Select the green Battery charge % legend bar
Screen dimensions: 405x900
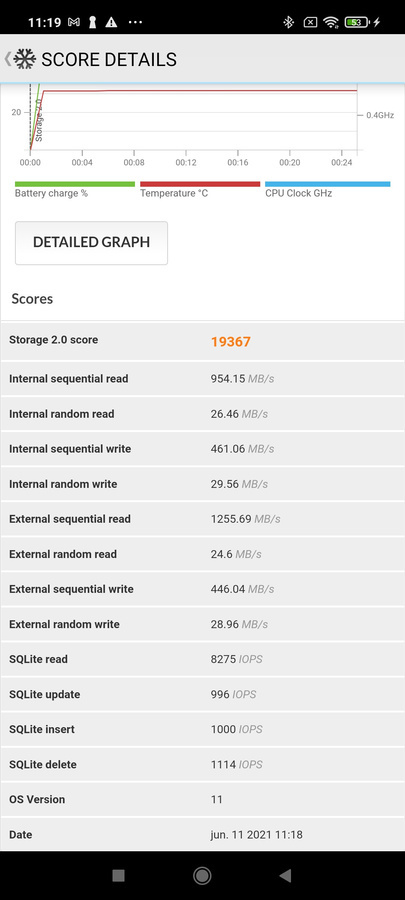75,184
